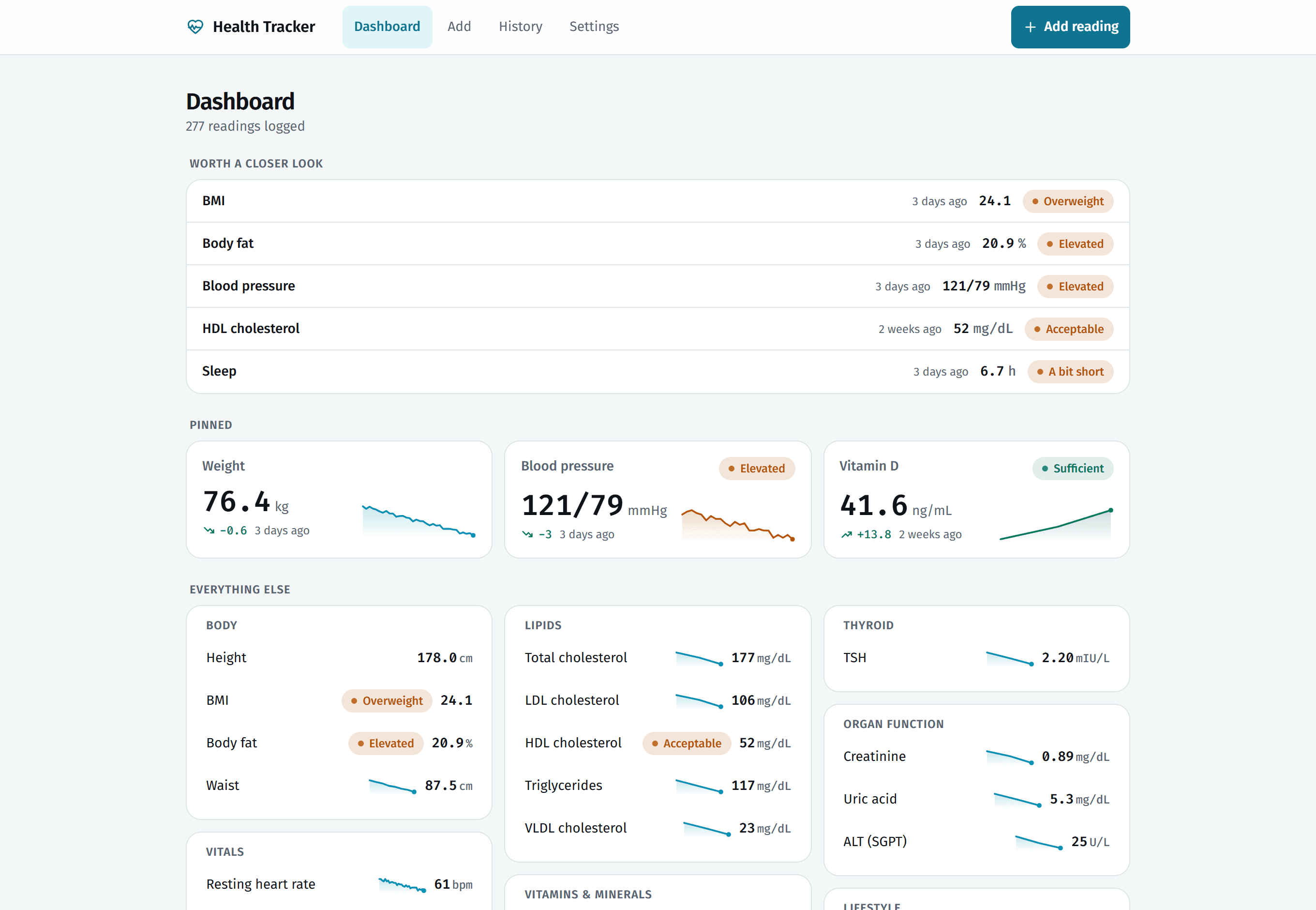Screen dimensions: 1316x910
Task: Open the Body fat row in Worth a closer look
Action: pos(658,243)
